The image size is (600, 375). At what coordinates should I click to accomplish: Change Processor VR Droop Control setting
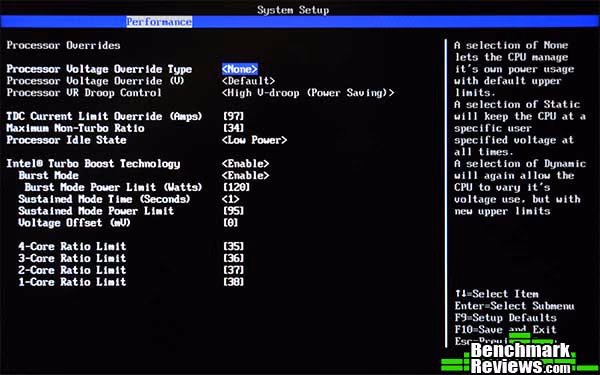coord(308,93)
